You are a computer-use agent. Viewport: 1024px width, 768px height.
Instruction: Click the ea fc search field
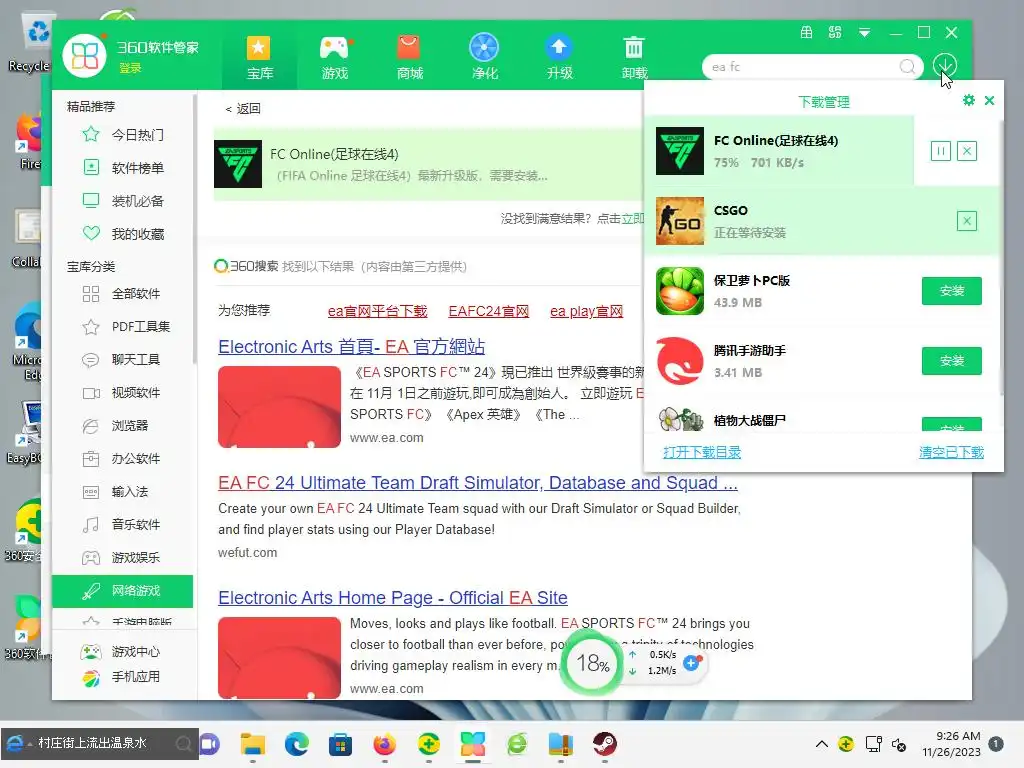tap(803, 67)
